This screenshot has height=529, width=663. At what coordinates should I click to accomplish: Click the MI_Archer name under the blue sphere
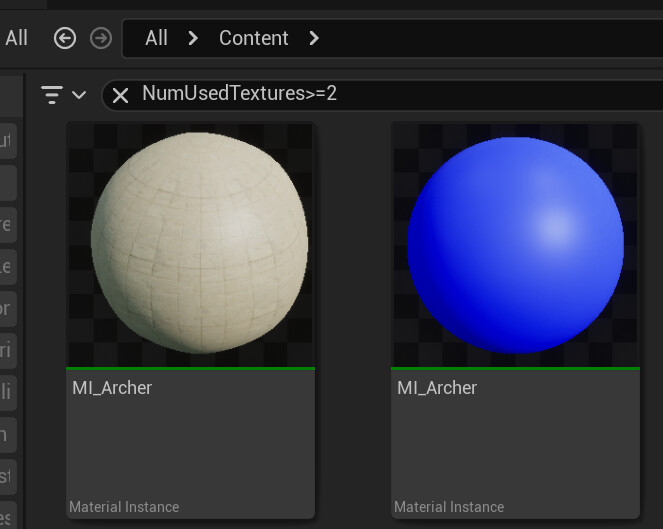(437, 388)
